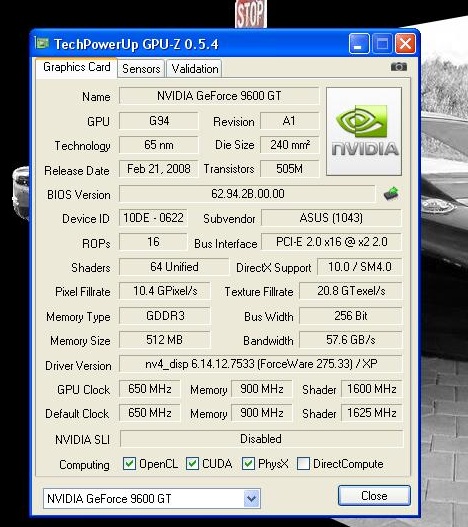Click the default Shader value 1625 MHz
Screen dimensions: 468x527
(x=372, y=413)
